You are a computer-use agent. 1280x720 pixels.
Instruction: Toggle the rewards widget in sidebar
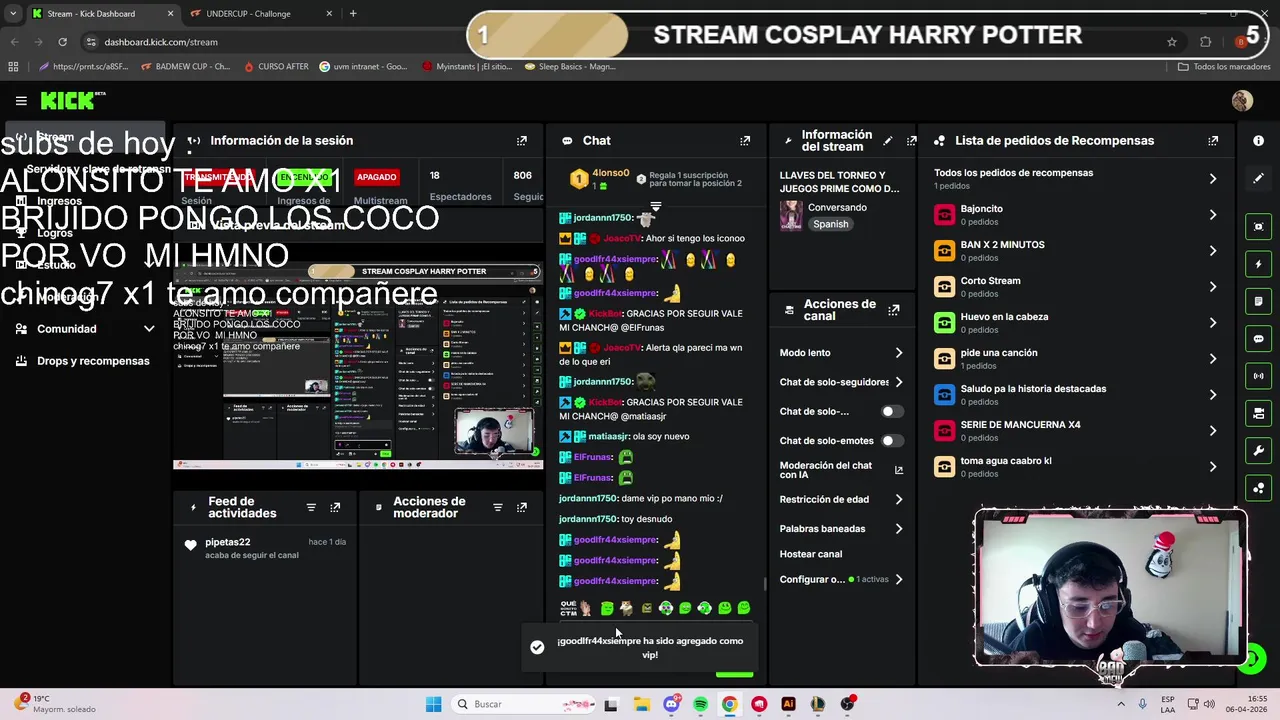[x=1258, y=488]
